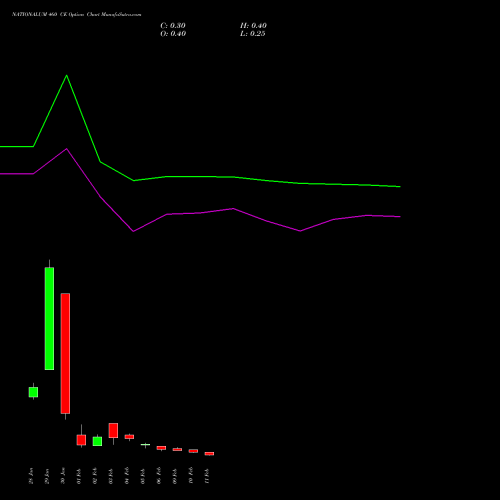Viewport: 500px width, 500px height.
Task: Click the 03 Feb date label
Action: [111, 476]
